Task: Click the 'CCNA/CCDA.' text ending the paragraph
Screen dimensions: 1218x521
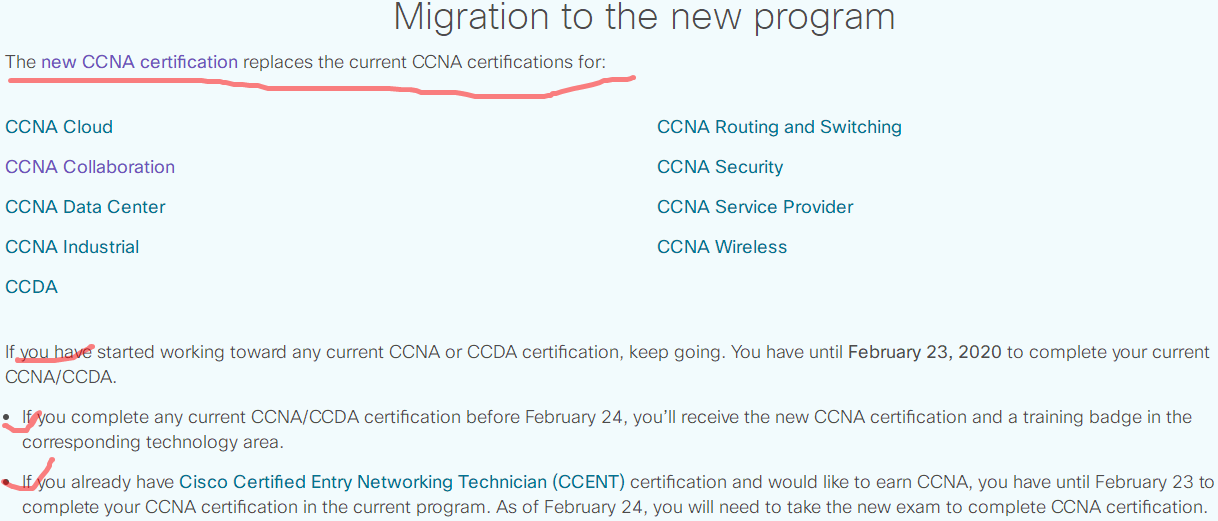Action: click(61, 377)
